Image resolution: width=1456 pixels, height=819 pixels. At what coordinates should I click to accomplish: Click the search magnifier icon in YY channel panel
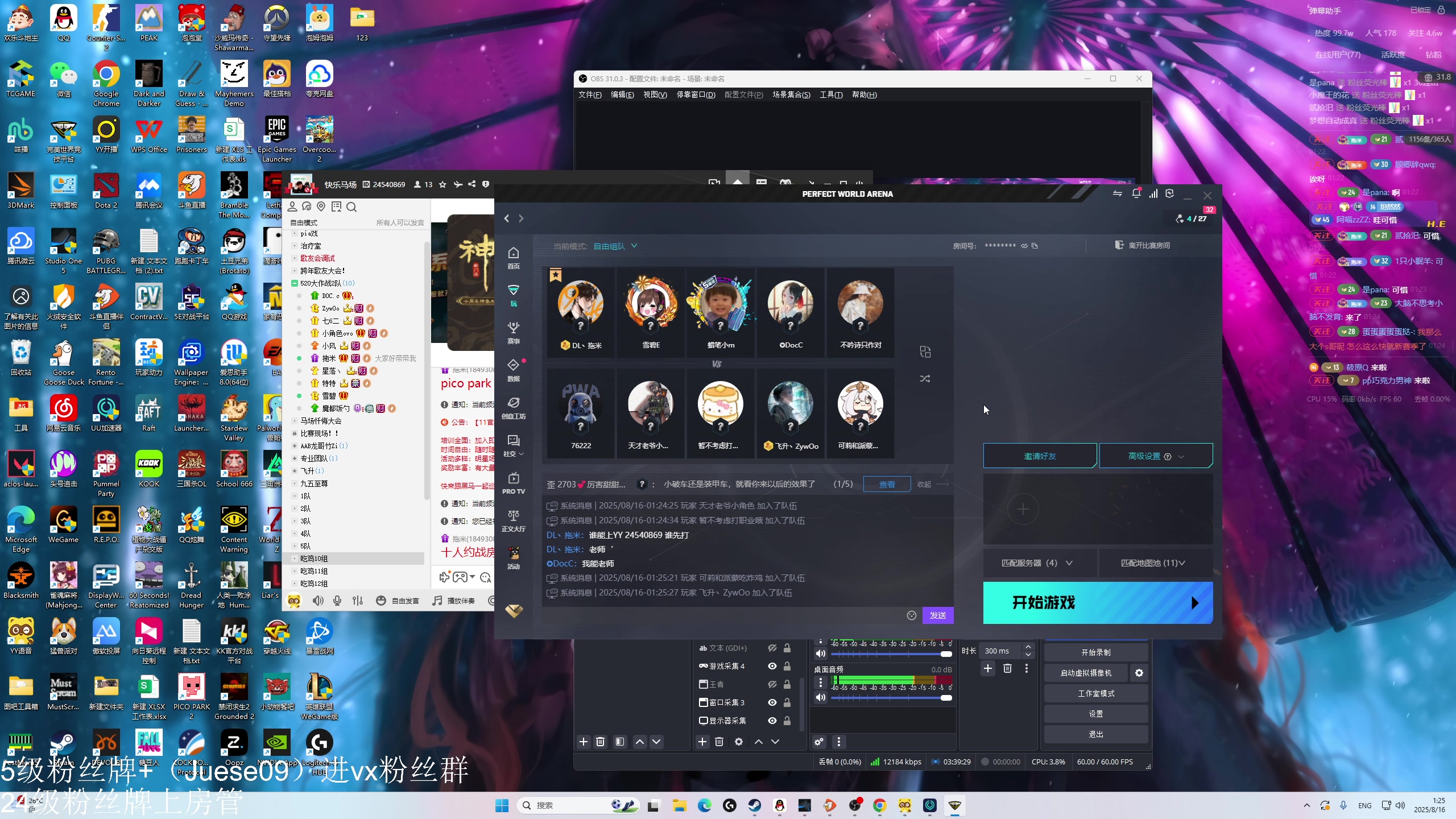click(351, 206)
